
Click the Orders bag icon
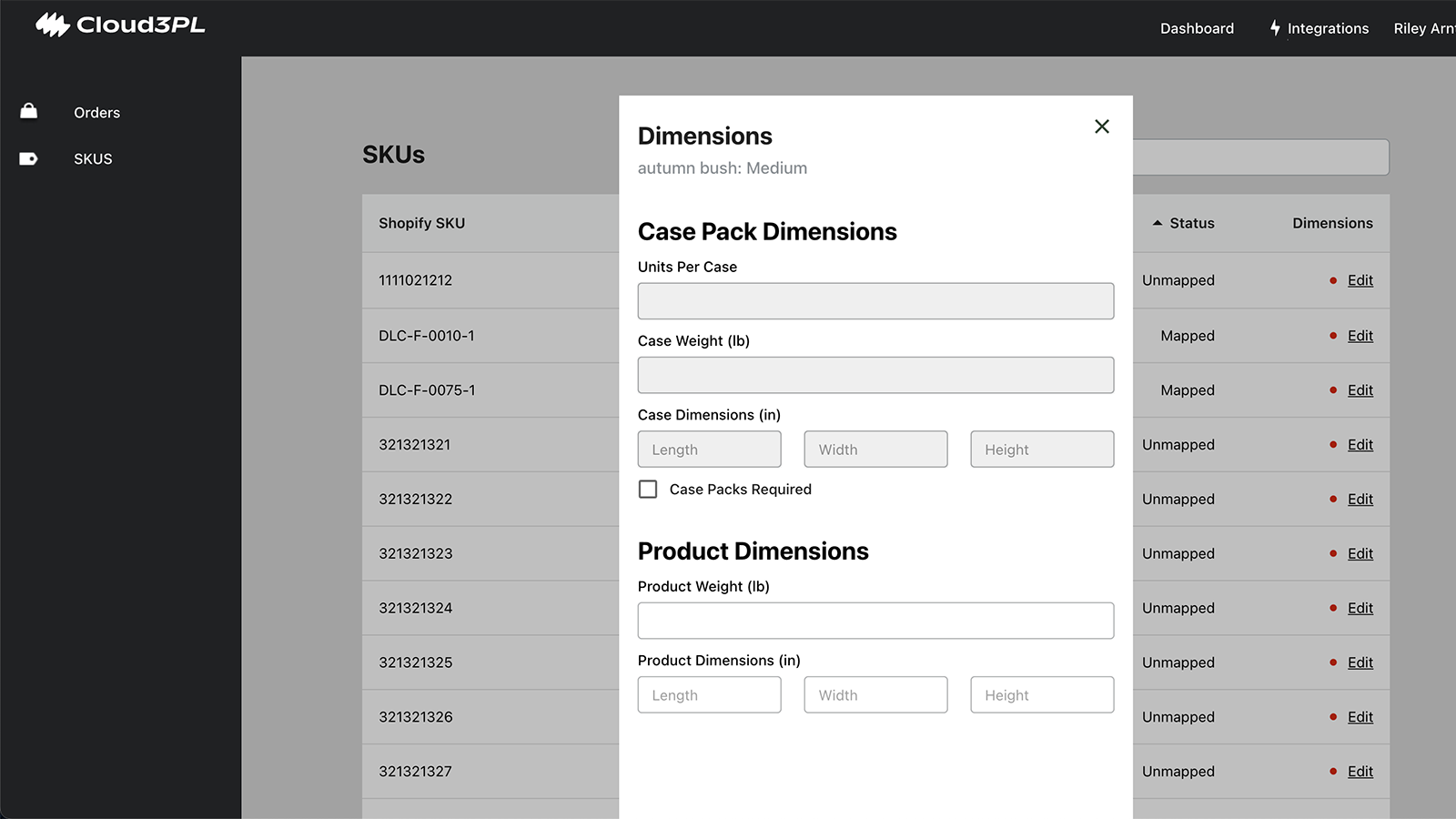(x=29, y=111)
